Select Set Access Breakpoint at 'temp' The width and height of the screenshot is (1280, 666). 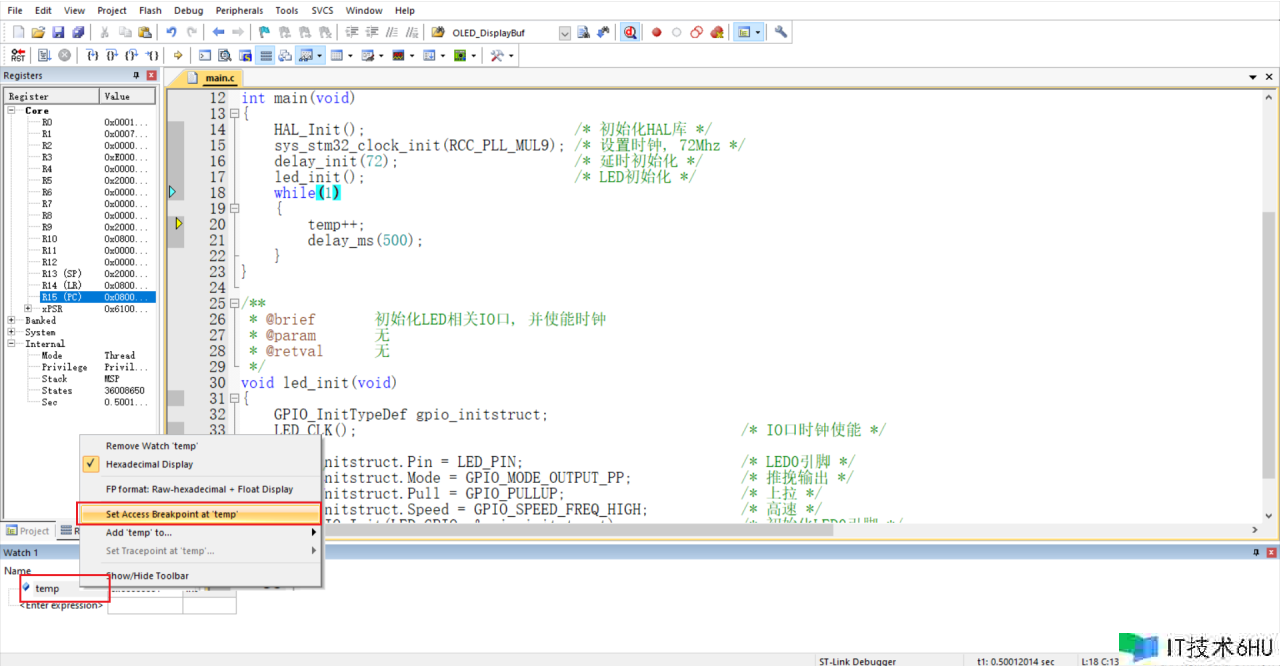pyautogui.click(x=172, y=514)
